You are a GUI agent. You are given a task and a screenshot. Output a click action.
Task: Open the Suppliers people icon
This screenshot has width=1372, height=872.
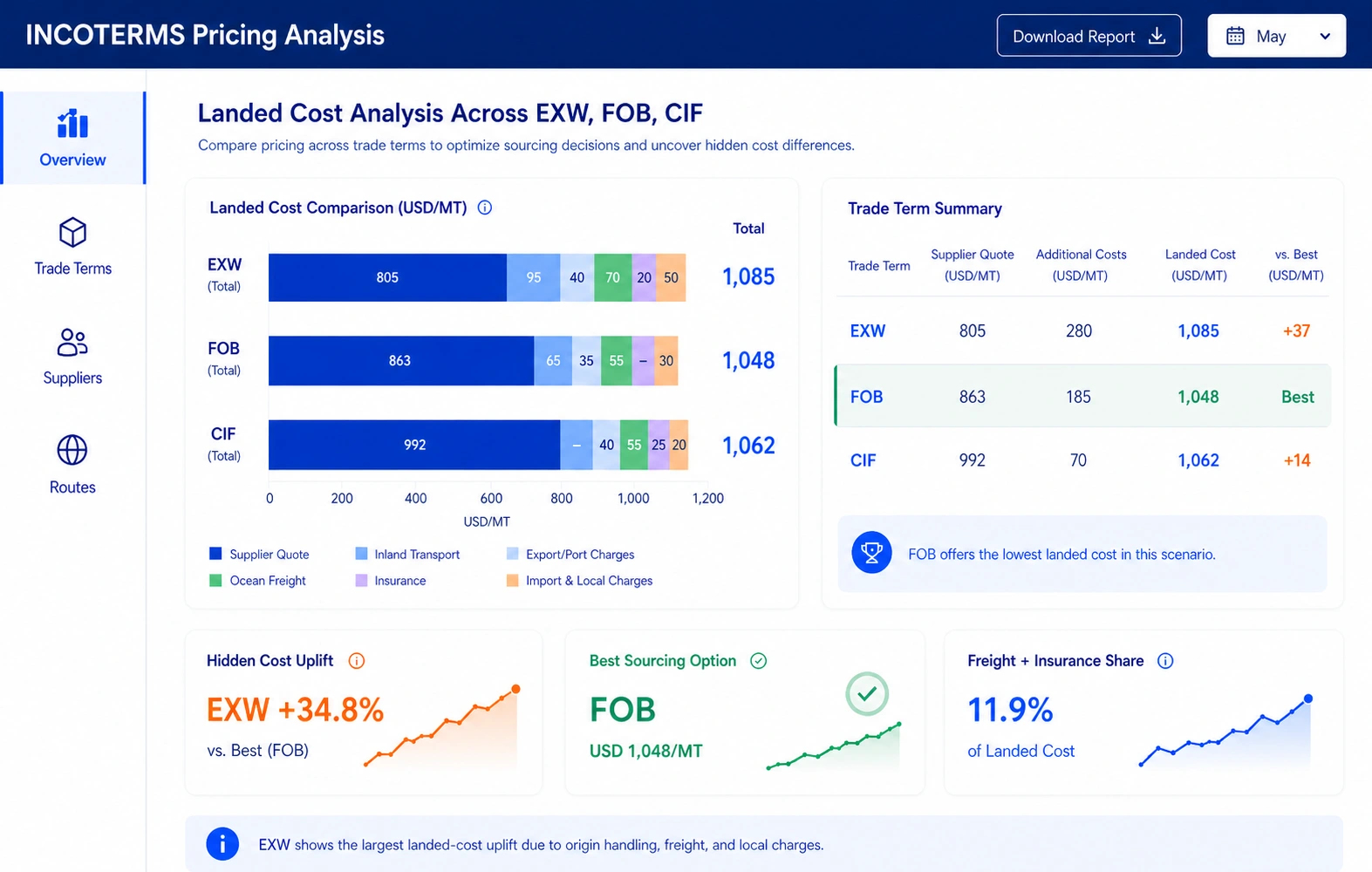72,342
